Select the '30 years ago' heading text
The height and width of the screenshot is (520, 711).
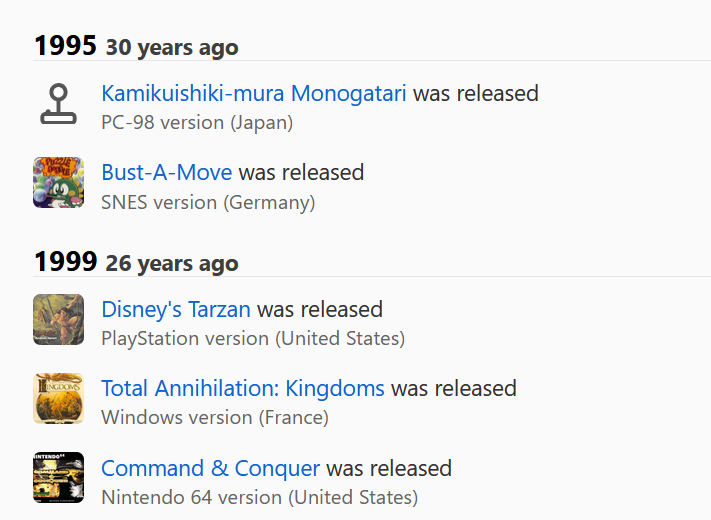(x=172, y=48)
